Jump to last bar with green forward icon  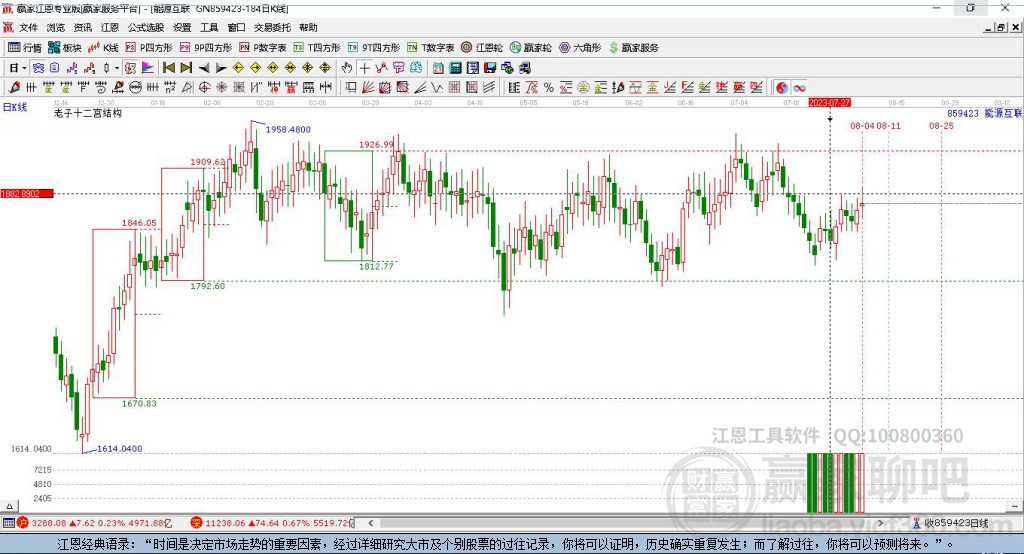pyautogui.click(x=186, y=68)
